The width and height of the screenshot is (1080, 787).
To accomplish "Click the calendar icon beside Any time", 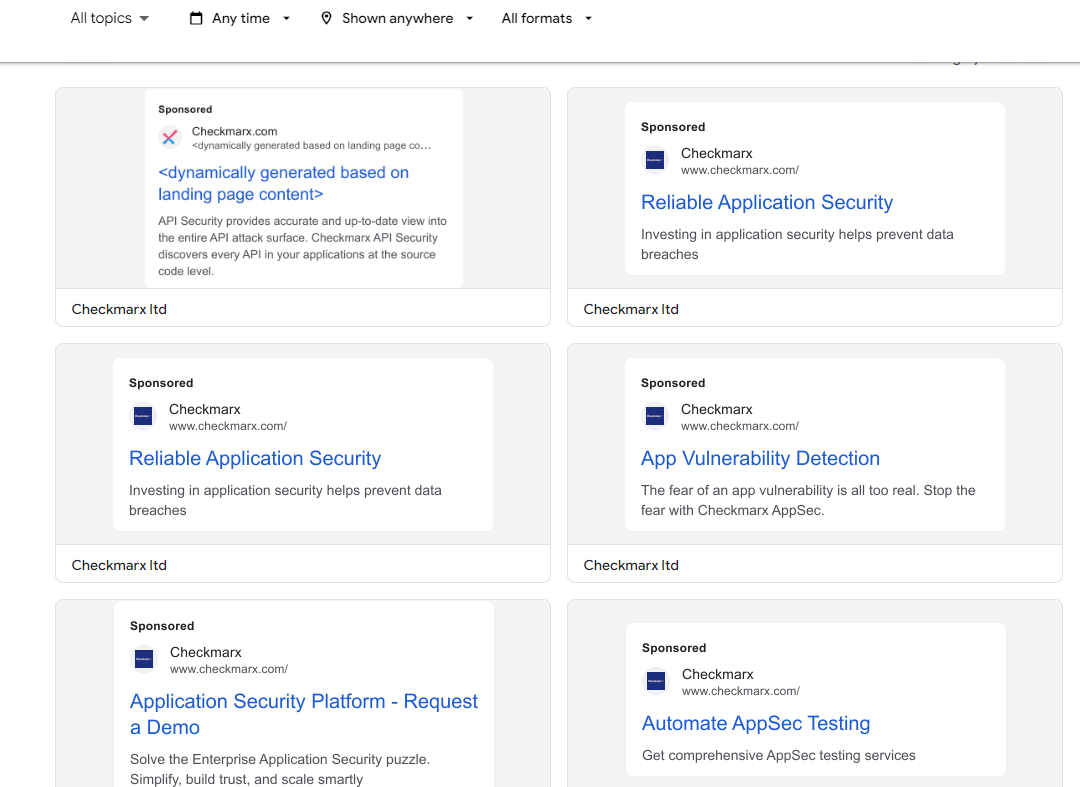I will (196, 19).
